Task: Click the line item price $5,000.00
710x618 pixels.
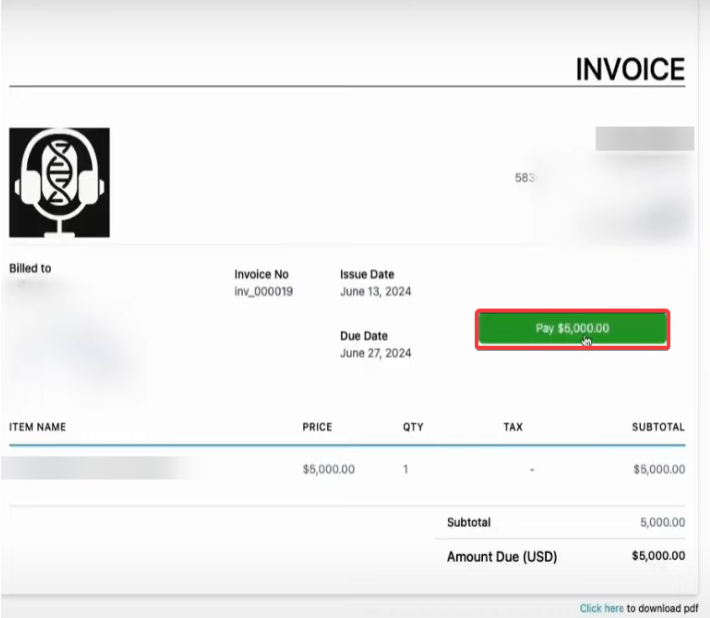Action: pyautogui.click(x=328, y=469)
